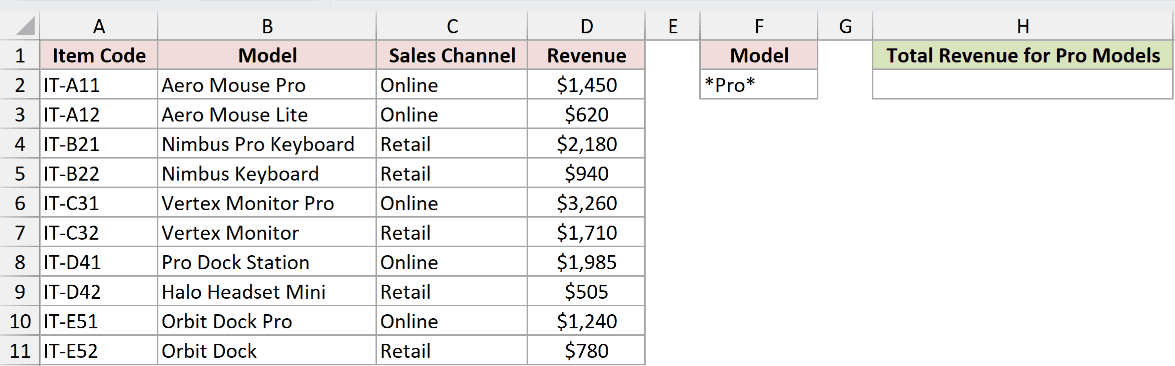The image size is (1175, 366).
Task: Select column B header
Action: 267,27
